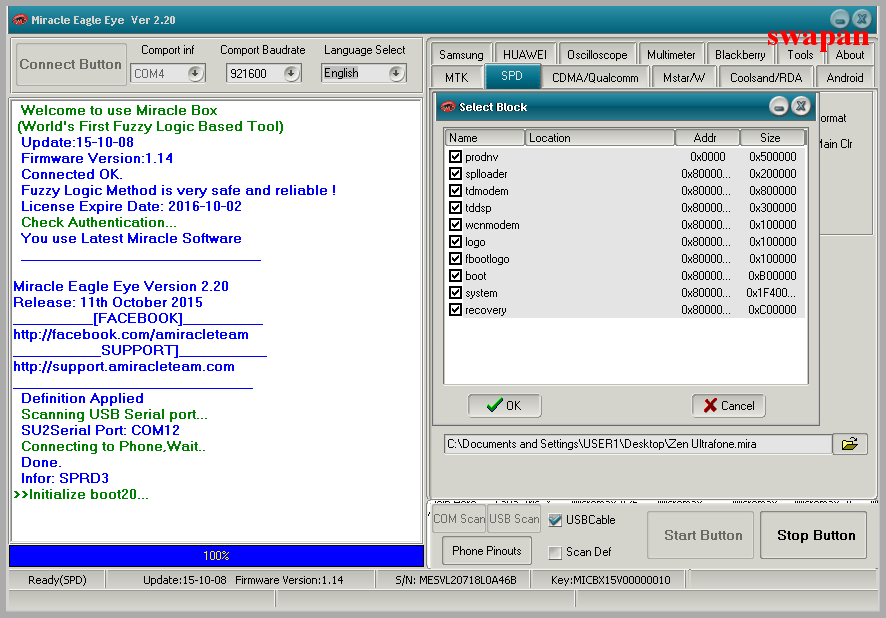
Task: Uncheck the system block checkbox
Action: 455,293
